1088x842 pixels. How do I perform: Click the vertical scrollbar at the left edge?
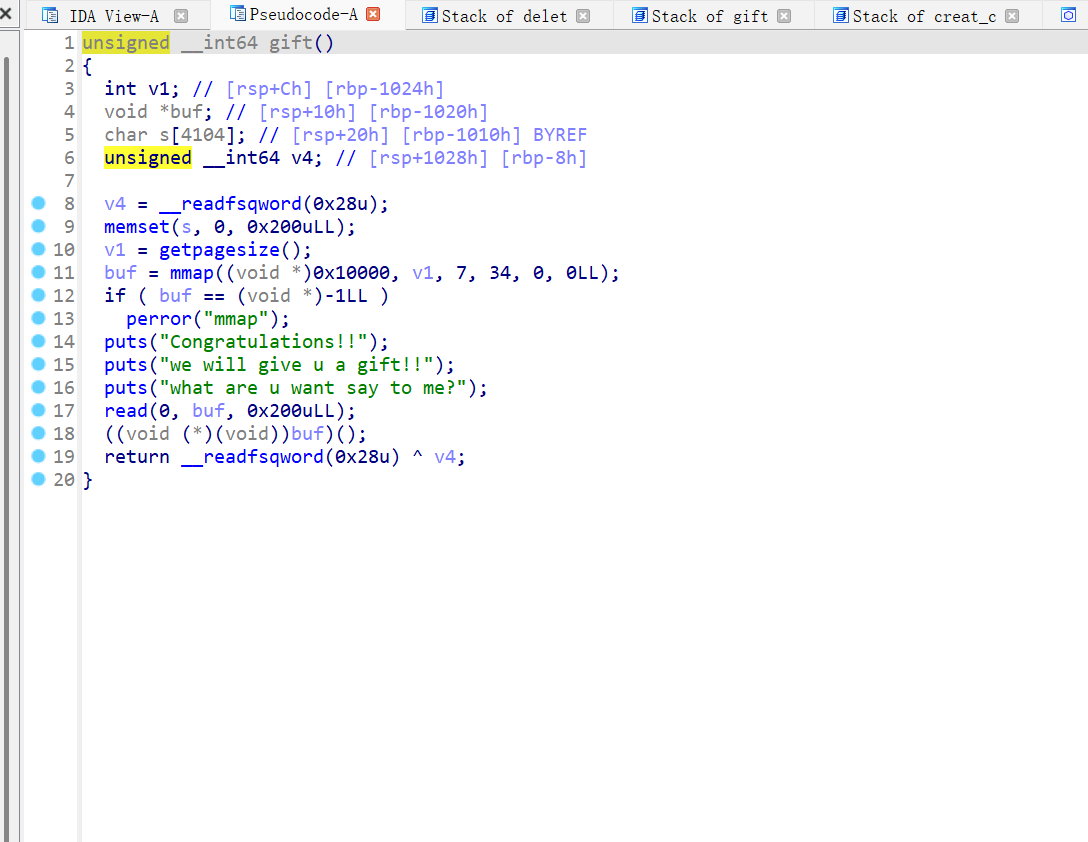(8, 400)
